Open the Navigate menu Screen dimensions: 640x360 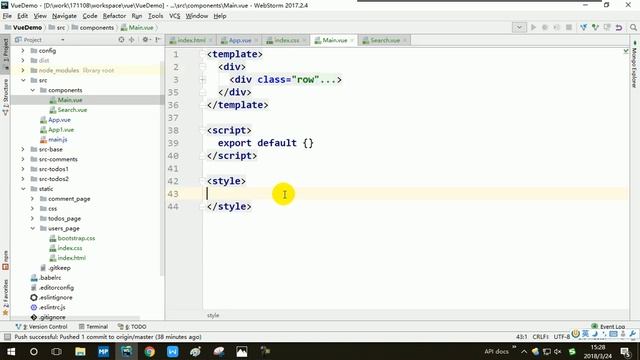point(64,16)
